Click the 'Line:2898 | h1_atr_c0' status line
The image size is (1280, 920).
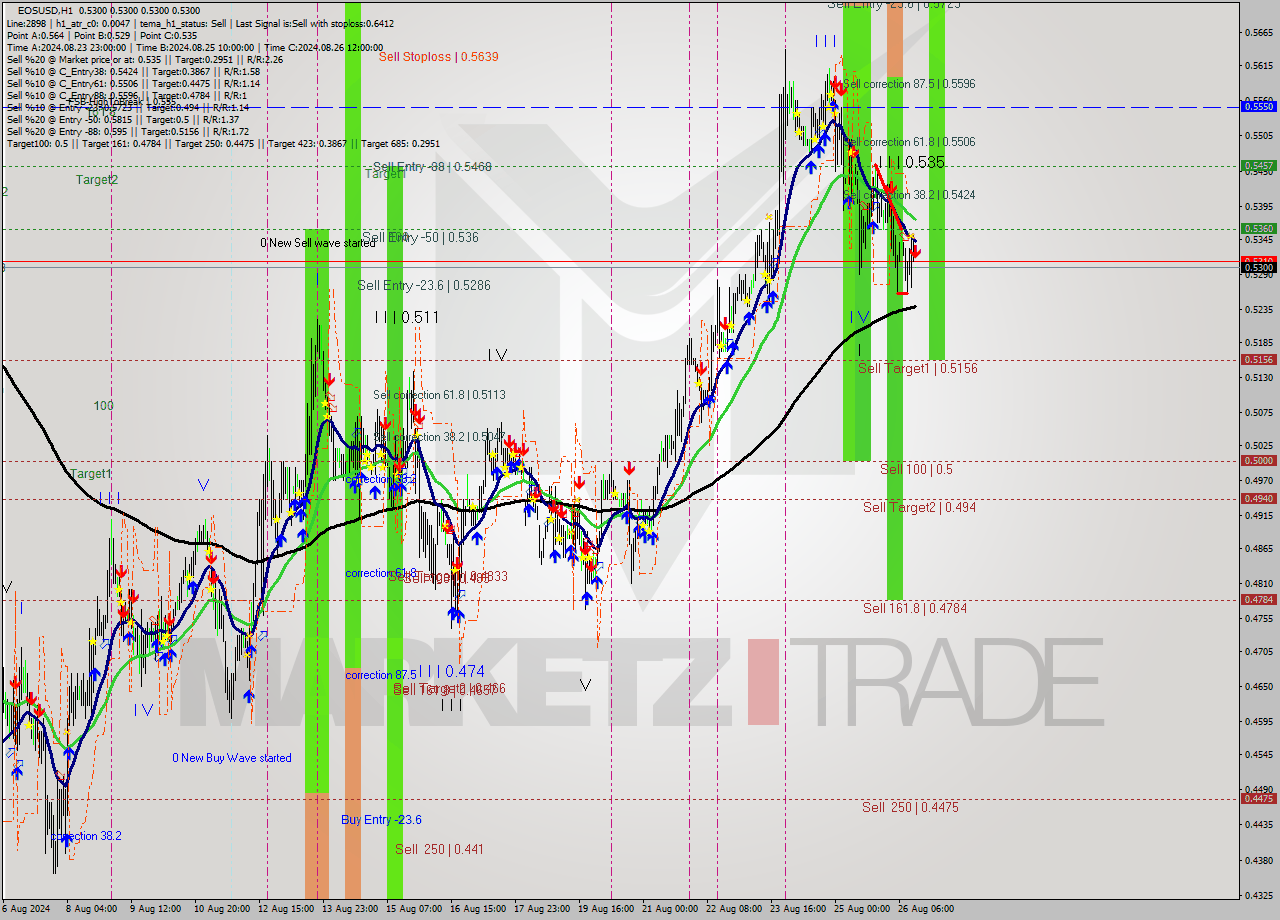pyautogui.click(x=200, y=22)
